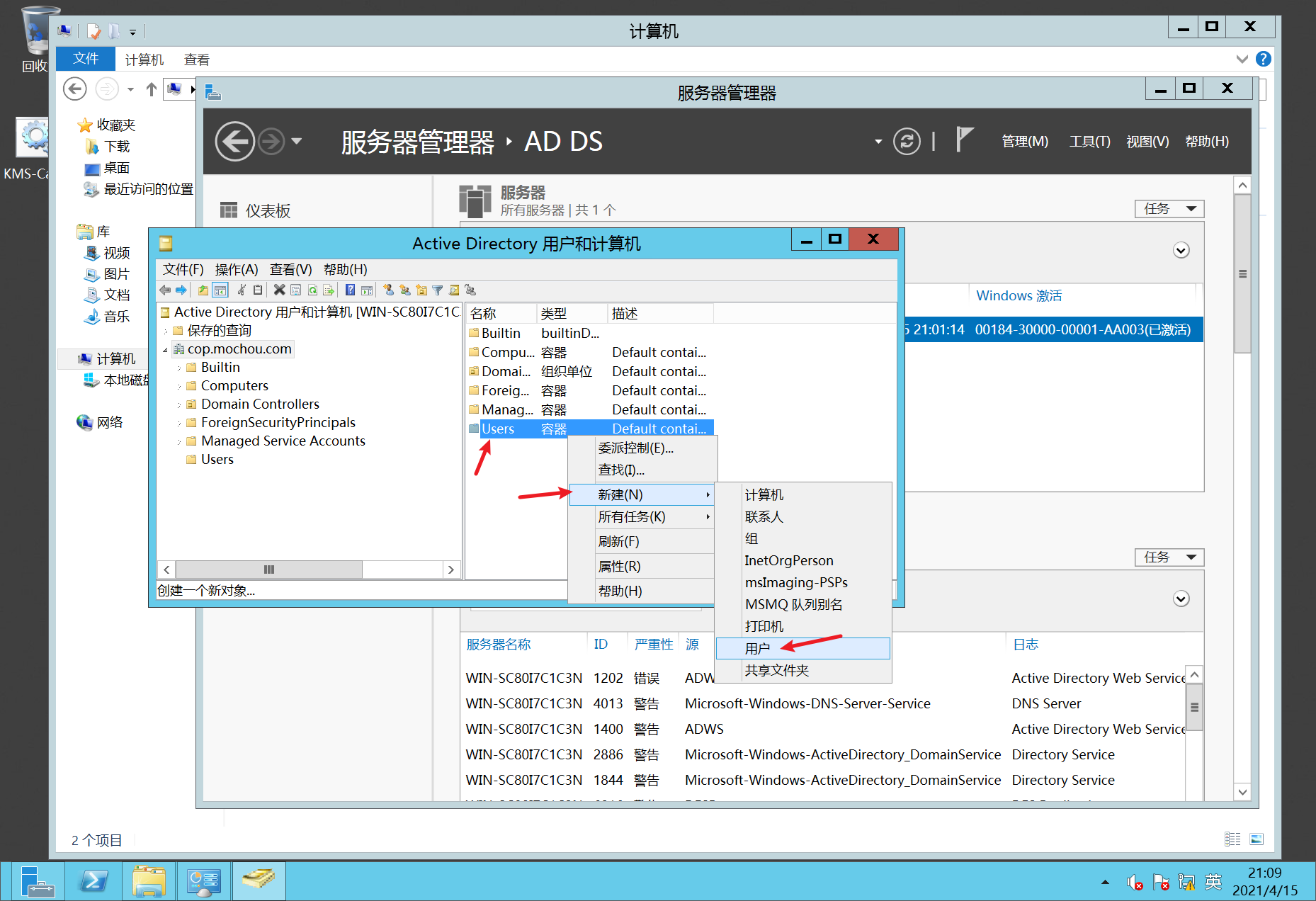Expand the cop.mochou.com domain node toggle

(x=166, y=350)
